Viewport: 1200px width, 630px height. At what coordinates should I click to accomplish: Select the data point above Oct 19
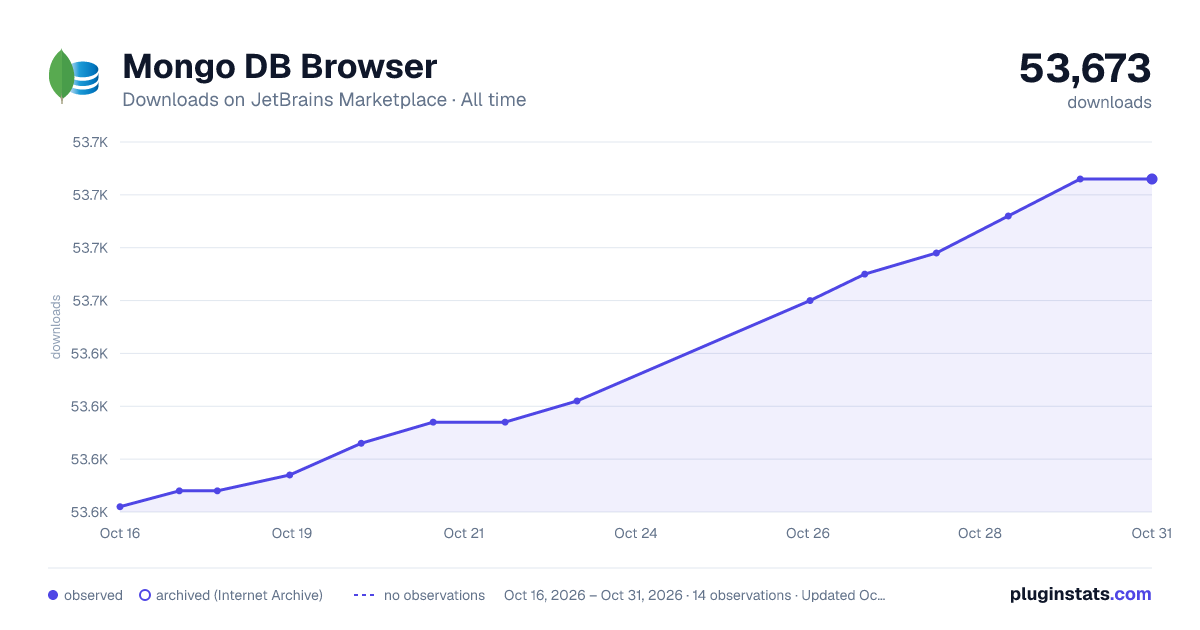click(290, 475)
